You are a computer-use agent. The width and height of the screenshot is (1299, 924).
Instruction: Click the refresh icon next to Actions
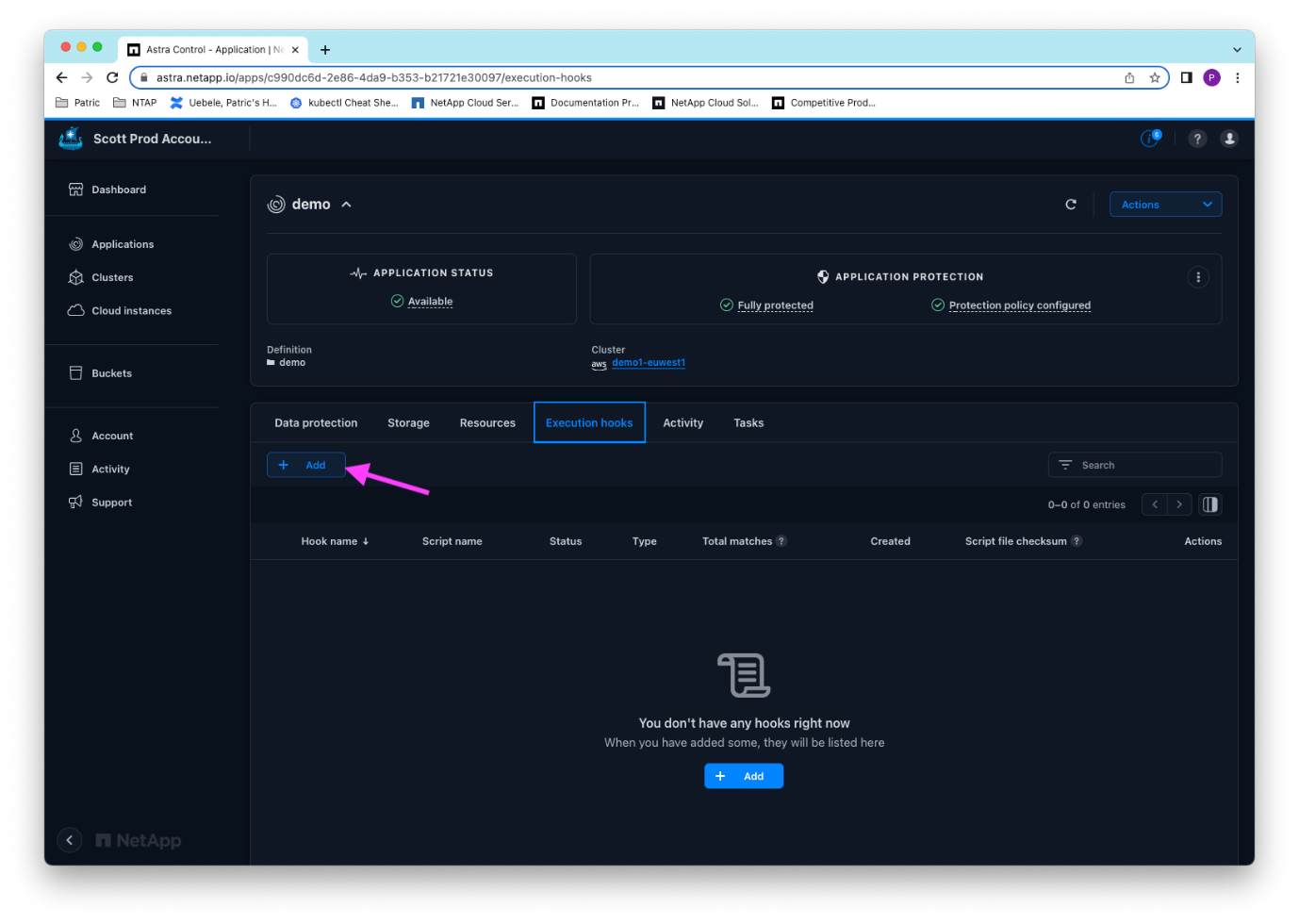pyautogui.click(x=1070, y=205)
